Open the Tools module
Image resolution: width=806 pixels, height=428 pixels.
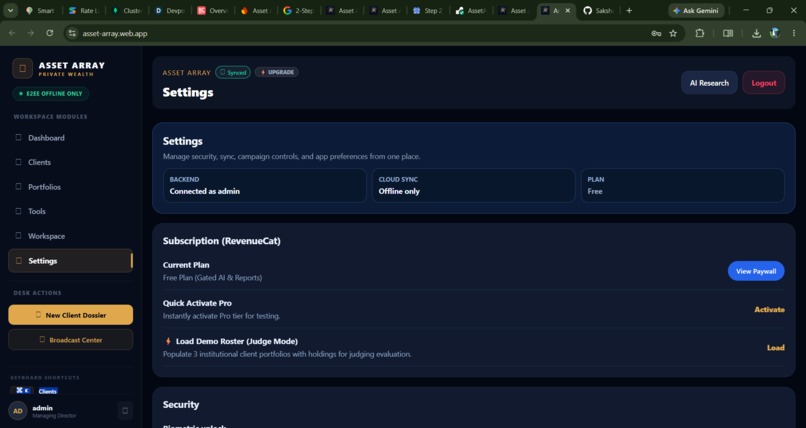click(70, 211)
